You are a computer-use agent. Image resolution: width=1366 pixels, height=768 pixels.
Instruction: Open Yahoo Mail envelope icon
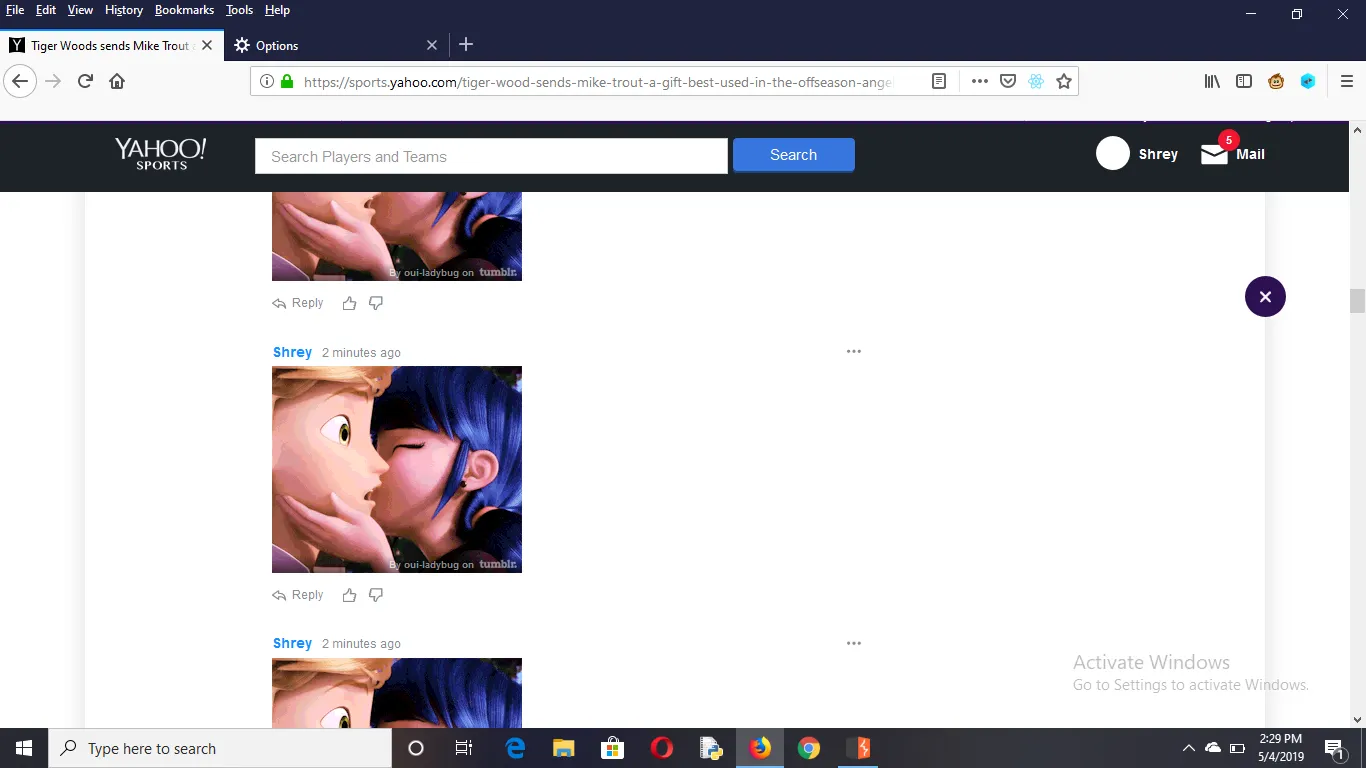pos(1214,154)
